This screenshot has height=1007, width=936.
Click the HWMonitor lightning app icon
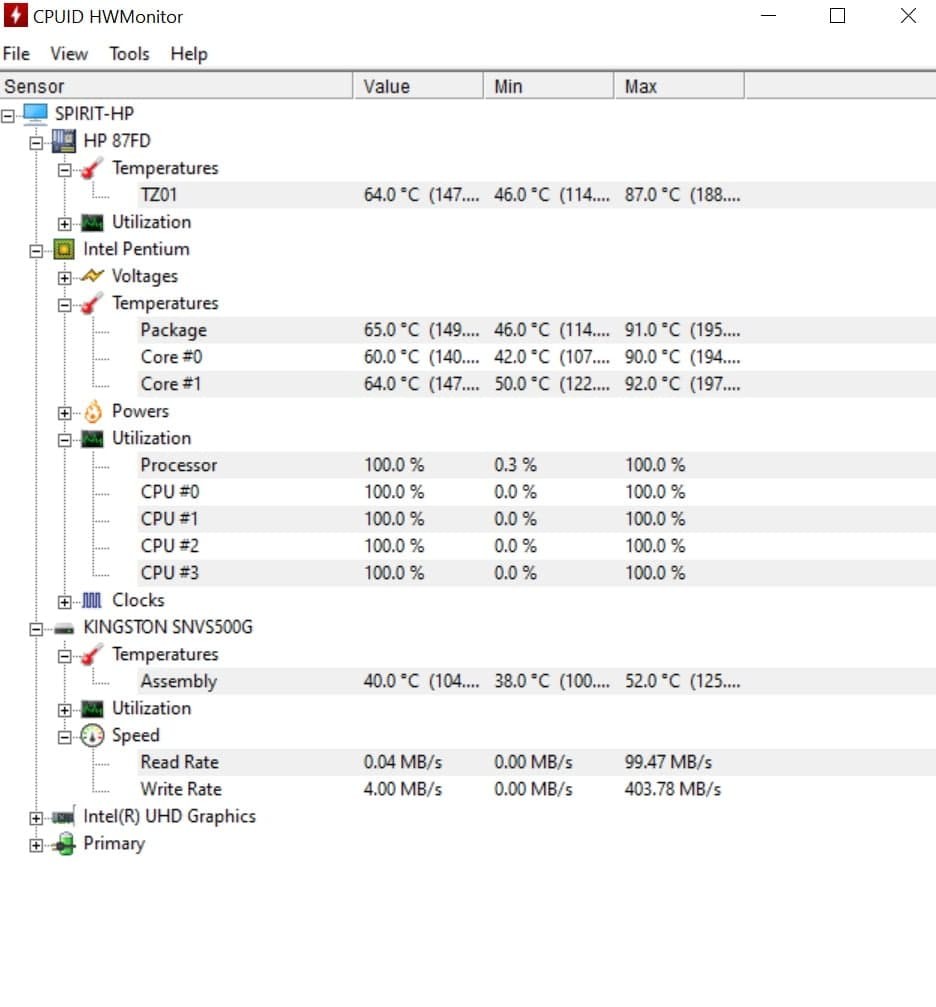click(x=15, y=15)
